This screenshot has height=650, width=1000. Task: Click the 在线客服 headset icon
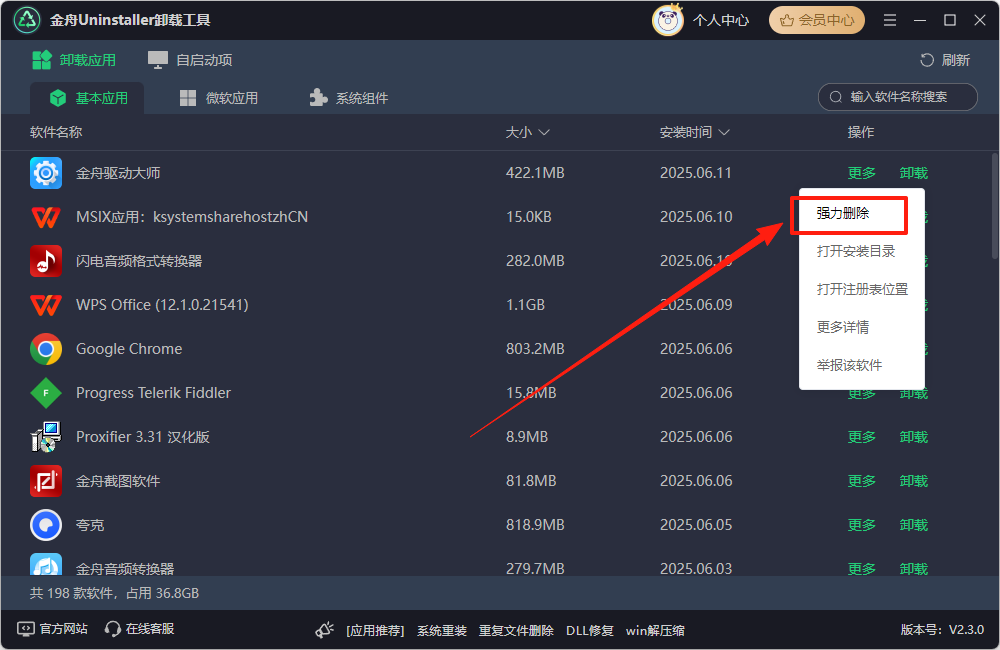[x=113, y=629]
